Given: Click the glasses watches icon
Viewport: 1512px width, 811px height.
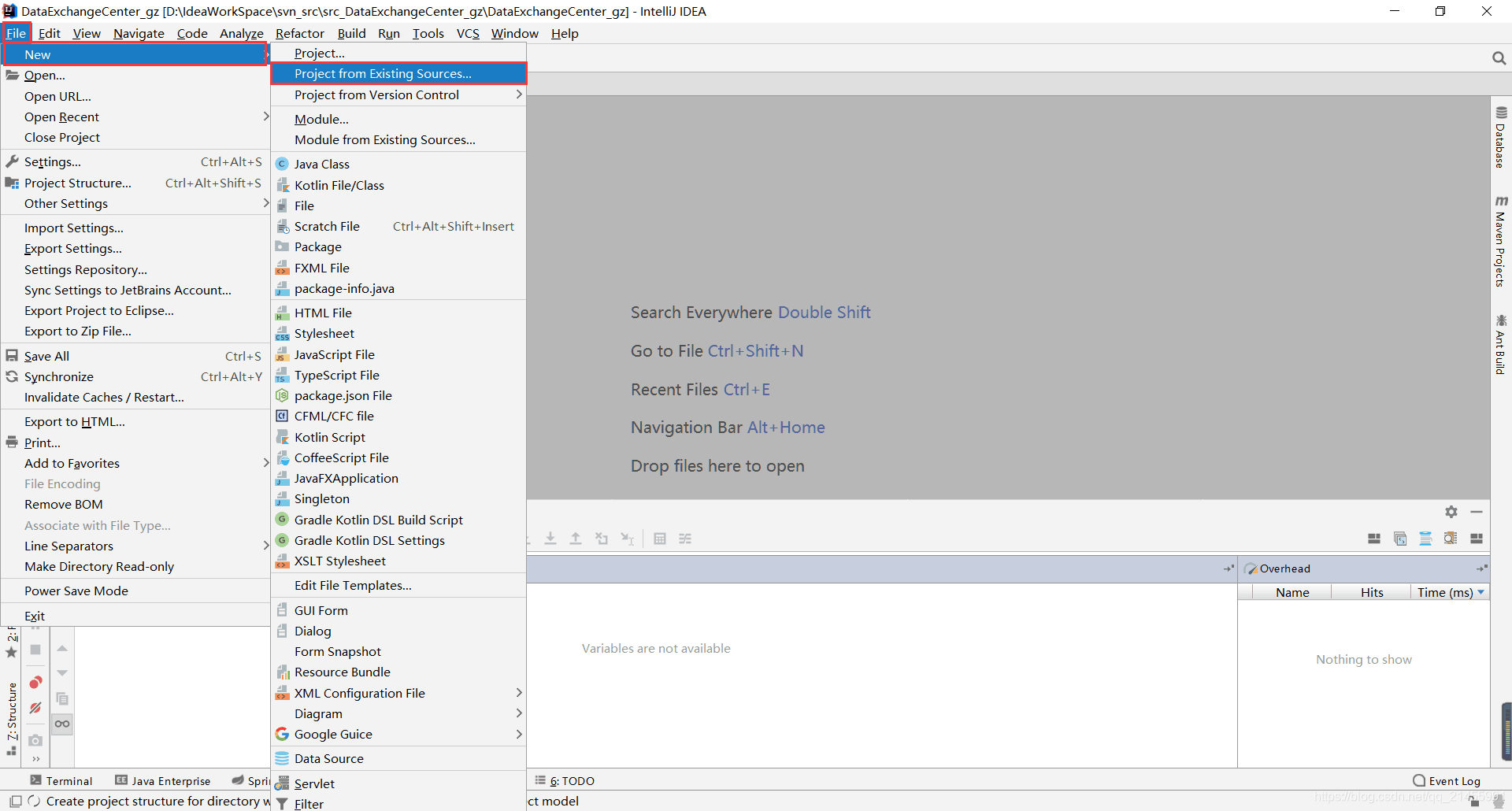Looking at the screenshot, I should pyautogui.click(x=62, y=724).
